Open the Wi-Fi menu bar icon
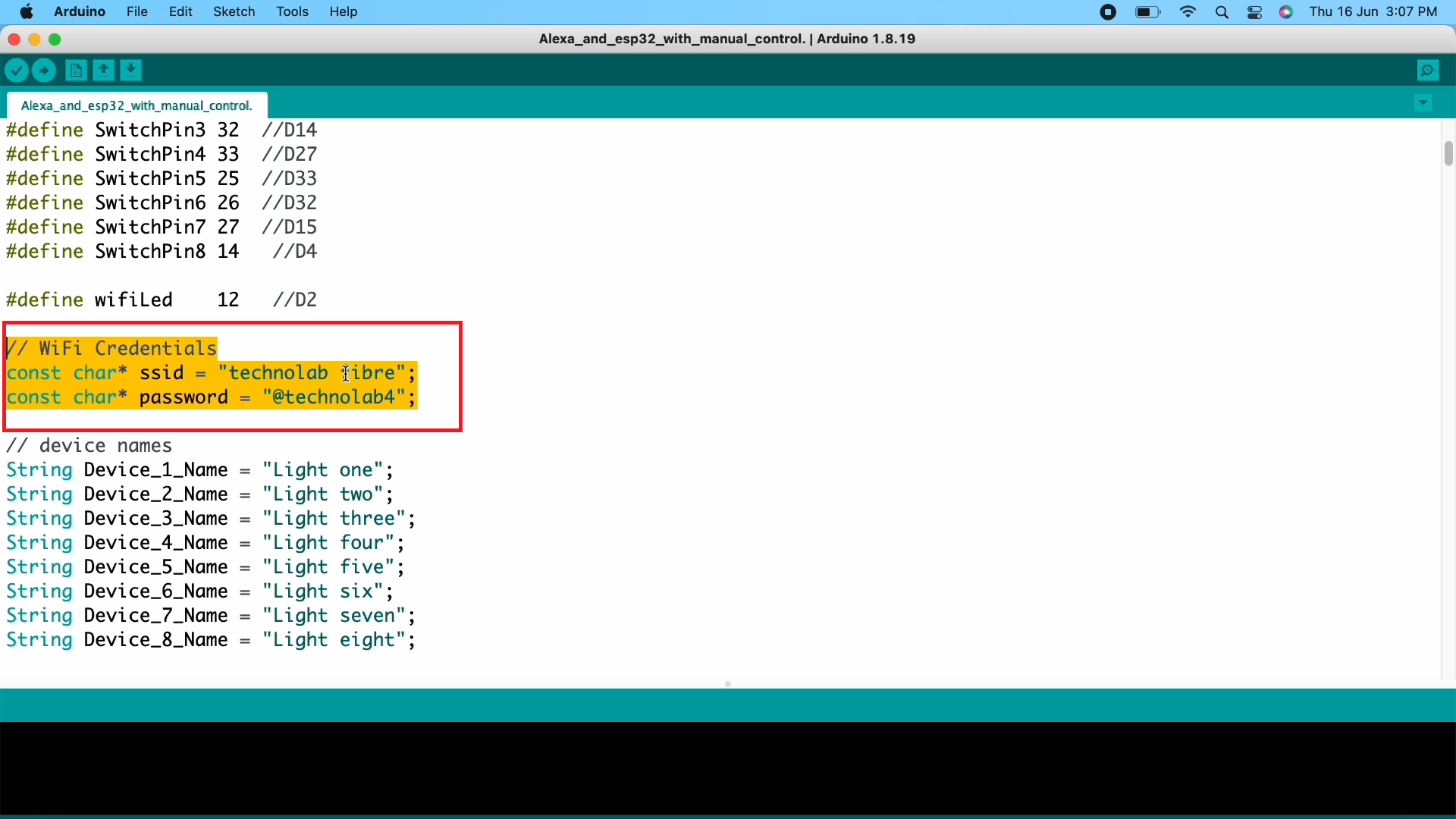This screenshot has height=819, width=1456. pyautogui.click(x=1188, y=11)
